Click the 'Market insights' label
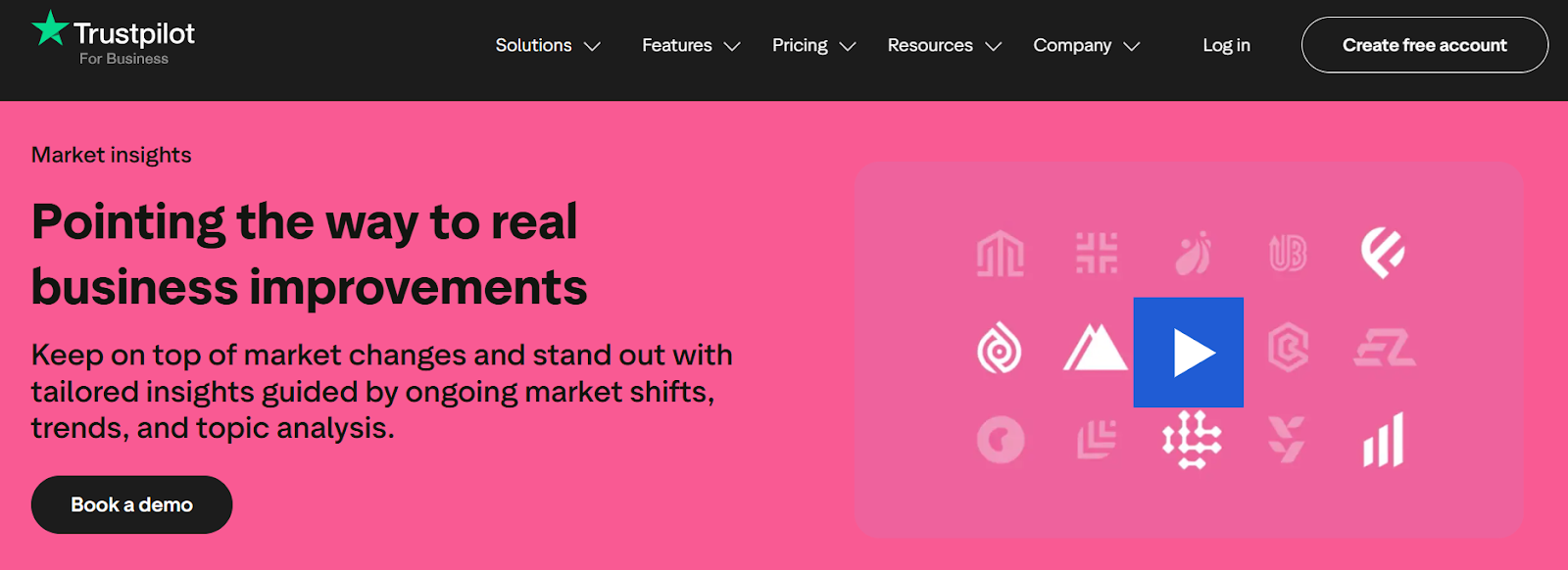 tap(112, 155)
